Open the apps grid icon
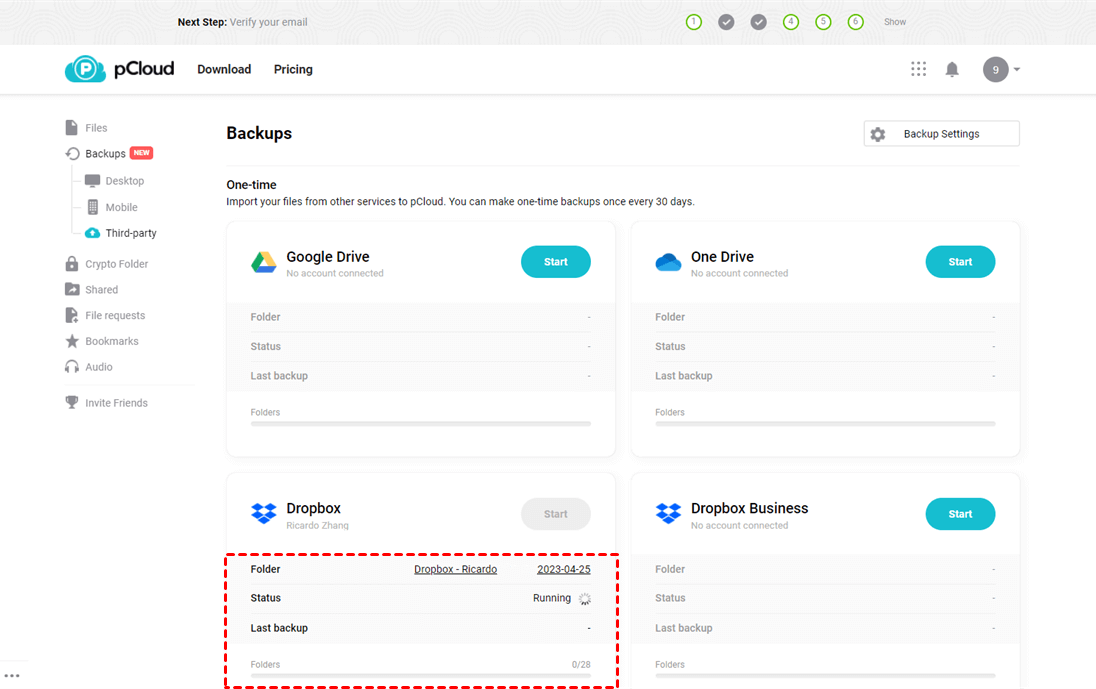Screen dimensions: 1096x689 (918, 69)
